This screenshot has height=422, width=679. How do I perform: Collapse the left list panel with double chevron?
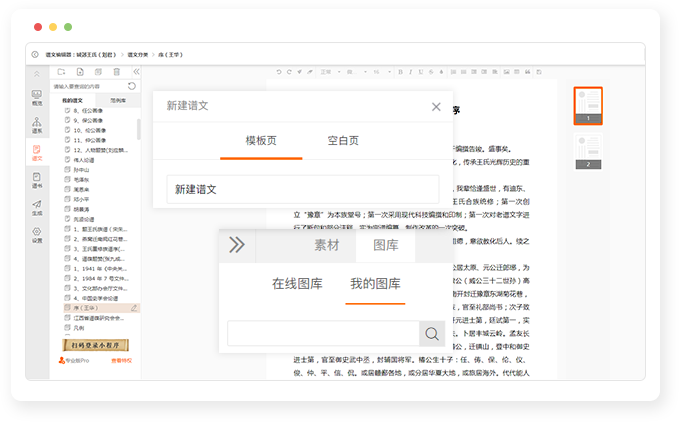135,72
